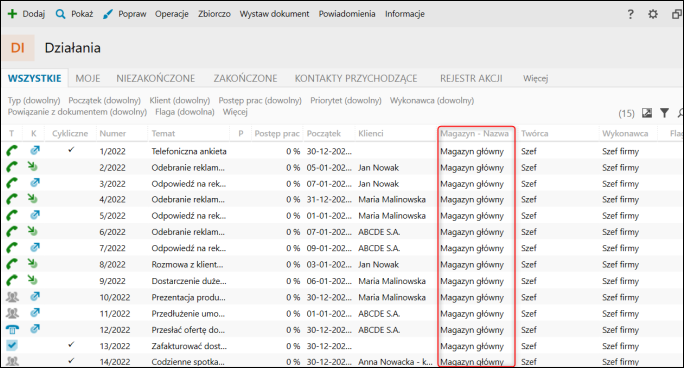Click the outgoing arrow icon in row 11/2022
This screenshot has width=684, height=368.
click(x=34, y=313)
